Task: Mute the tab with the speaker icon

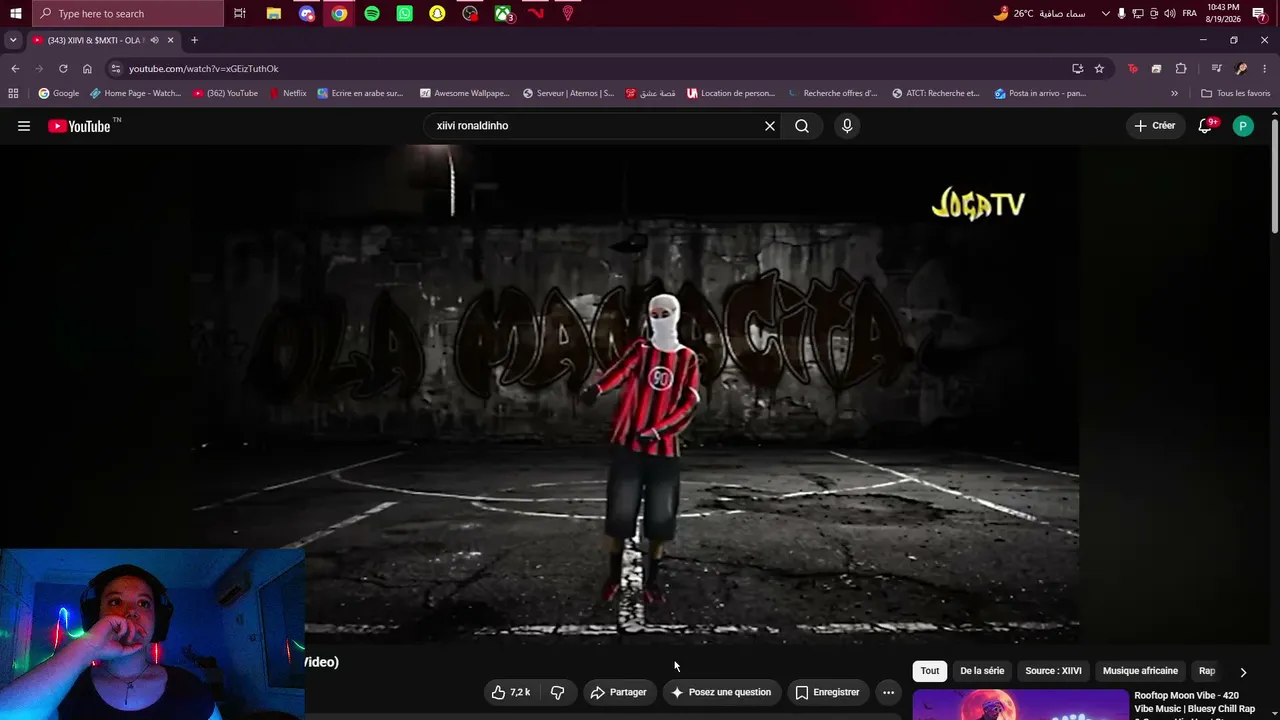Action: 155,40
